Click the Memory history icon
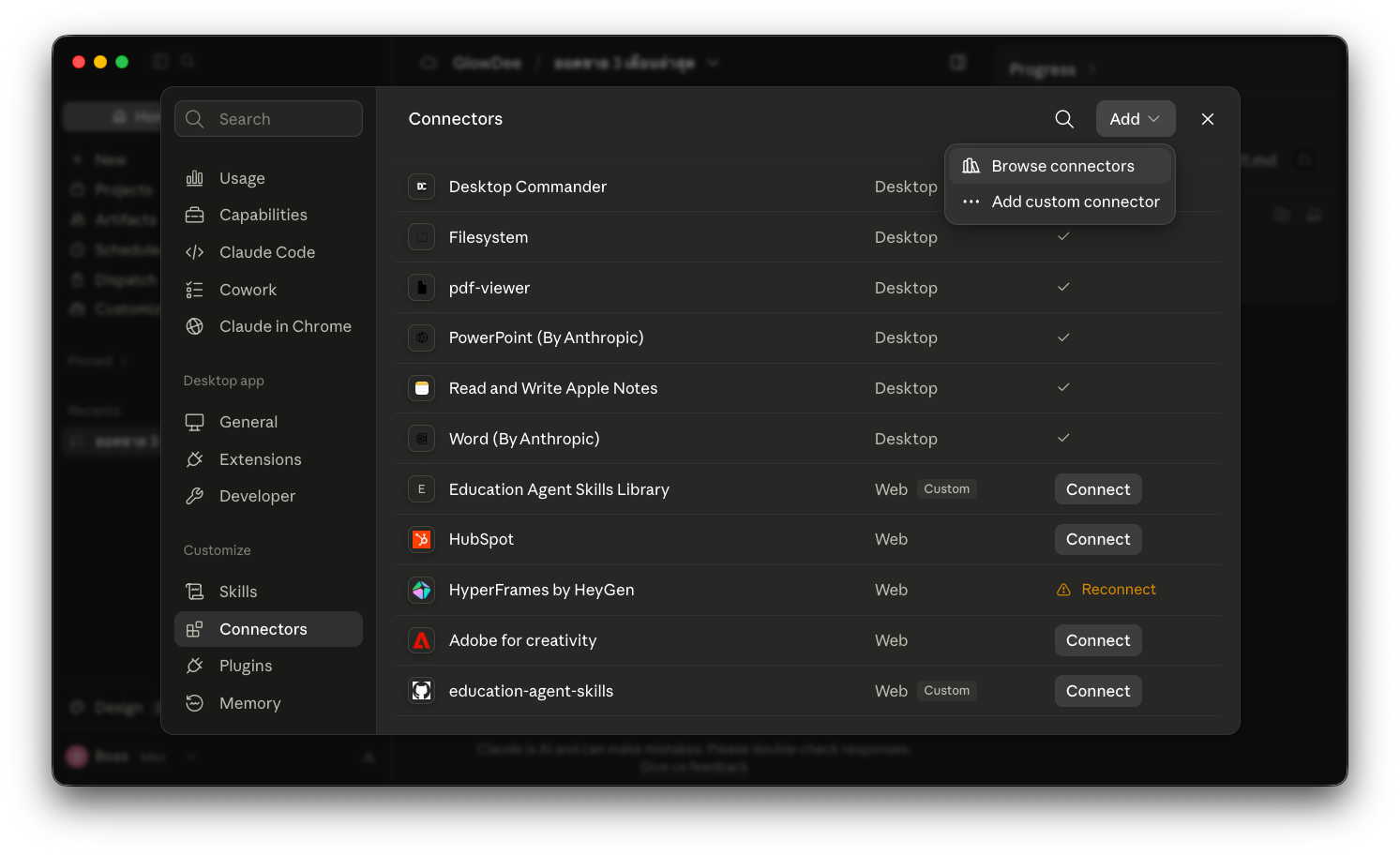This screenshot has width=1400, height=855. click(195, 703)
